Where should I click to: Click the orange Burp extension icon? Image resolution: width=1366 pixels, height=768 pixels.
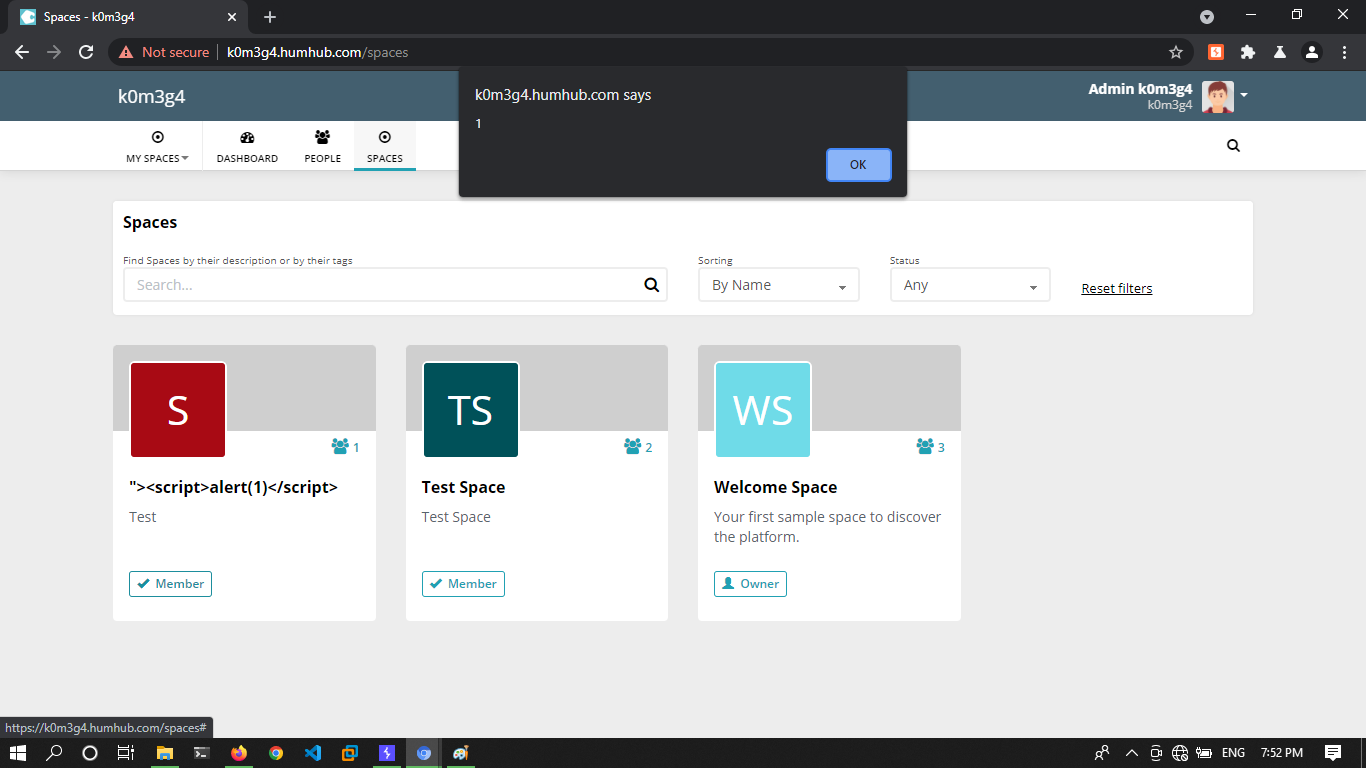point(1216,52)
